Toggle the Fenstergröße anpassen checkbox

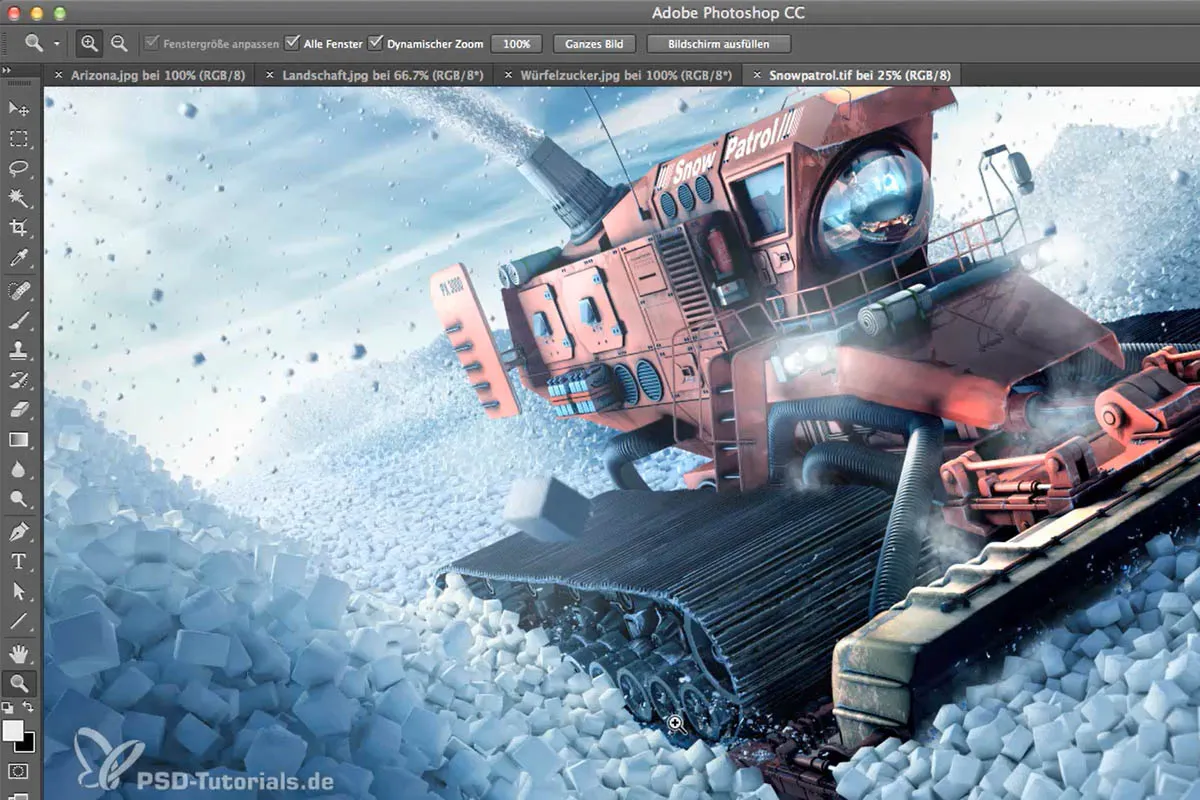(152, 44)
